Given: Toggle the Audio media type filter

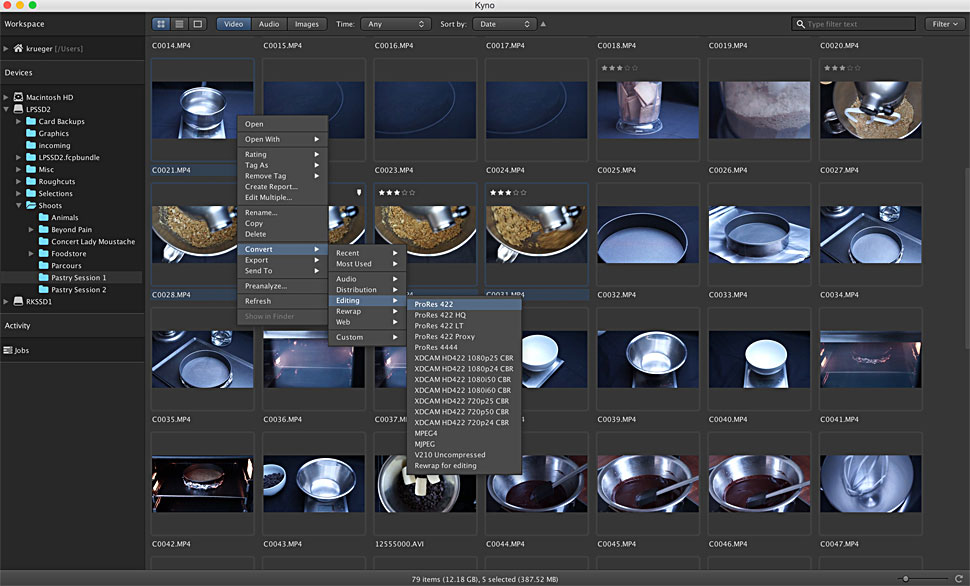Looking at the screenshot, I should [269, 24].
